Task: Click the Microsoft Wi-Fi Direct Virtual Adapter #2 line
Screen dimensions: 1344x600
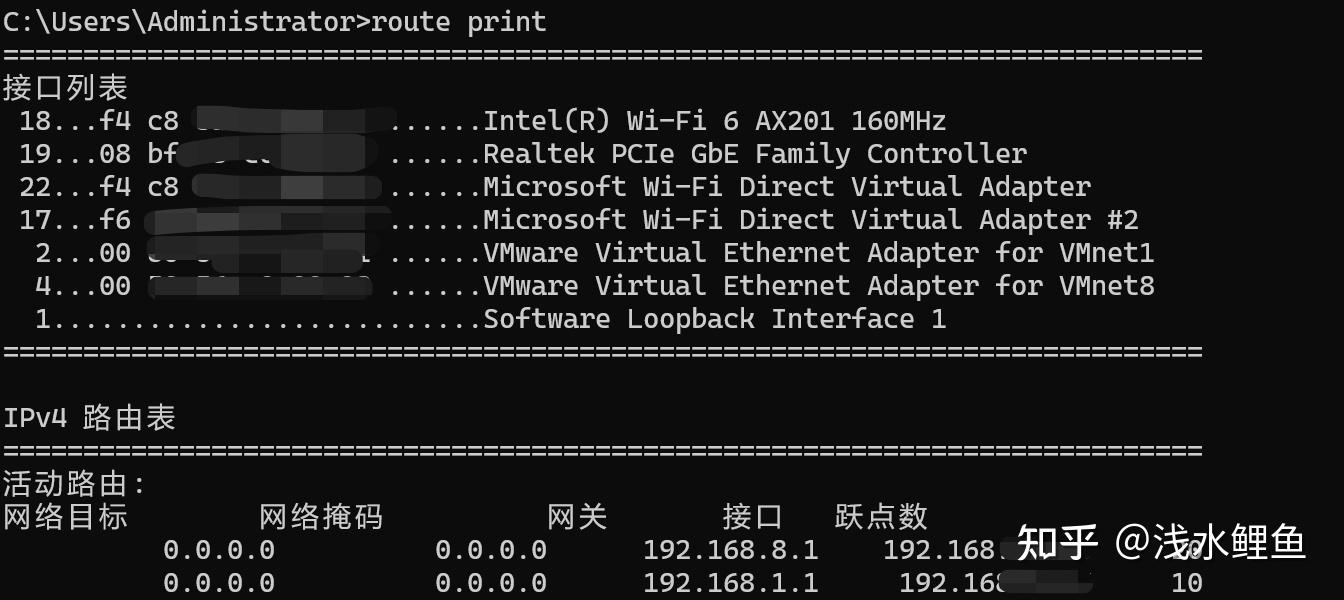Action: tap(810, 220)
